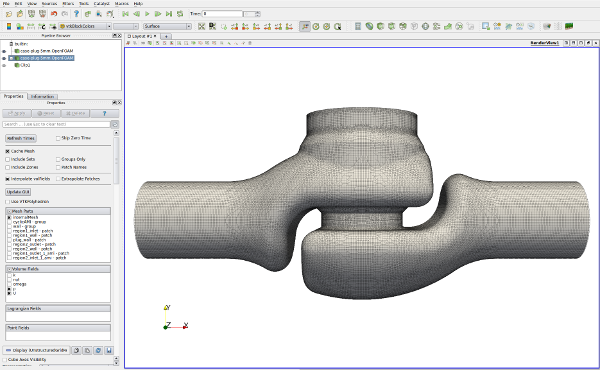Enable Groups Only checkbox
This screenshot has height=370, width=600.
point(58,160)
